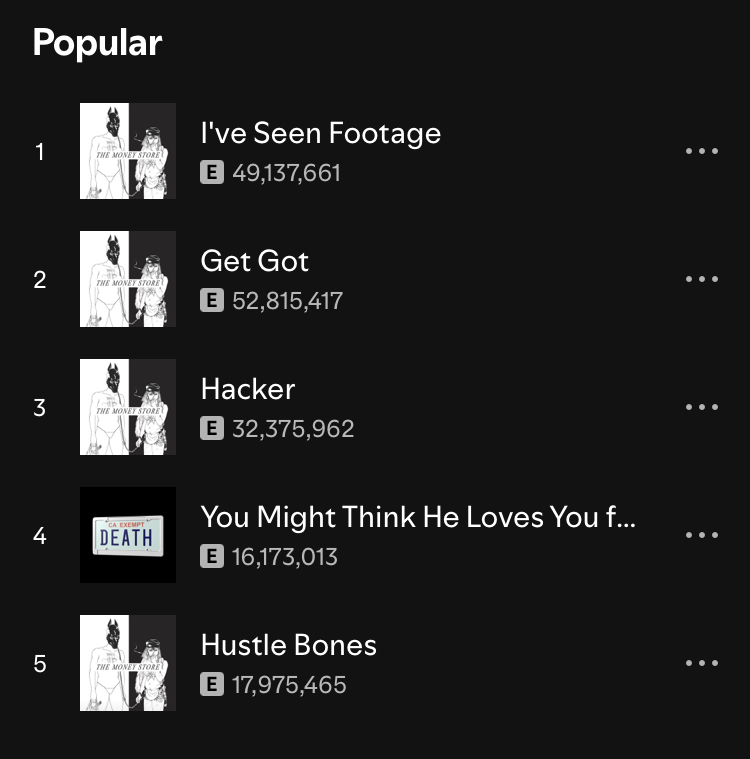Click the album art beside Hustle Bones
This screenshot has height=759, width=750.
tap(128, 663)
